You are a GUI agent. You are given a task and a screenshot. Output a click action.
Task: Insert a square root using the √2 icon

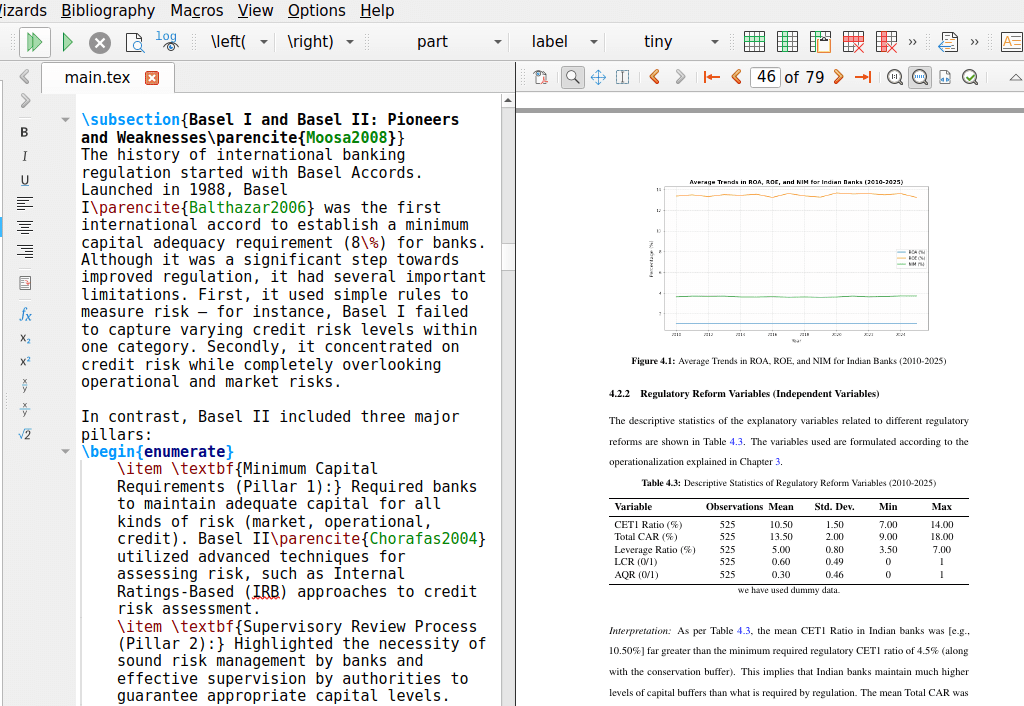click(x=25, y=434)
